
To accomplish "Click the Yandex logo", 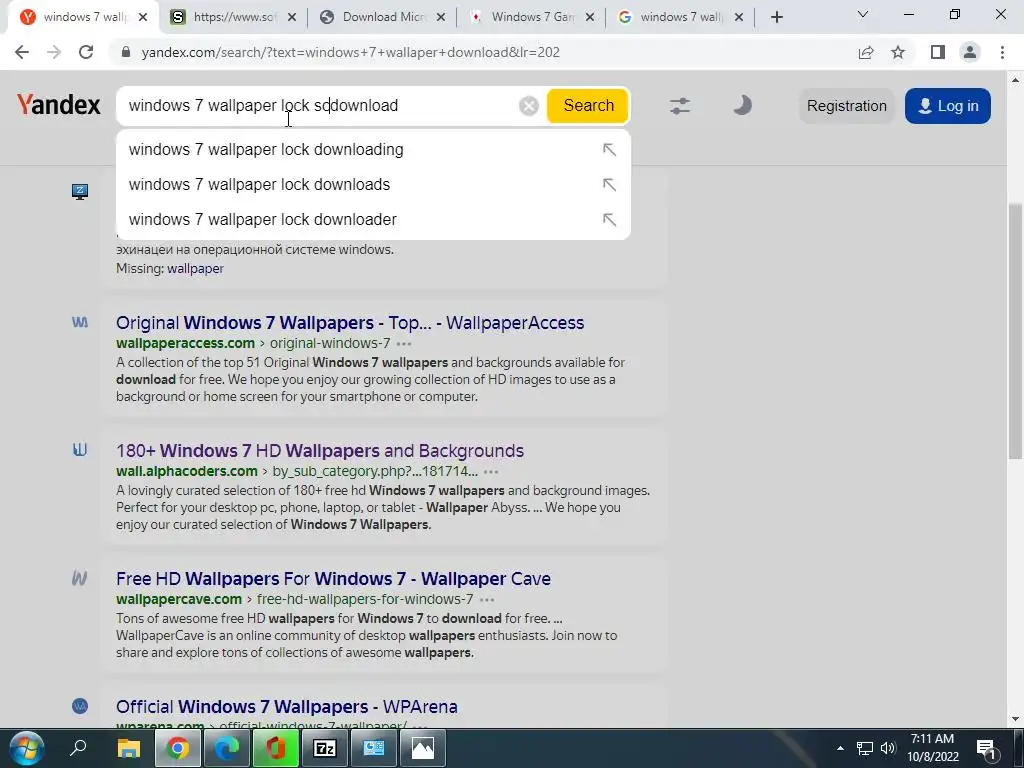I will point(59,105).
